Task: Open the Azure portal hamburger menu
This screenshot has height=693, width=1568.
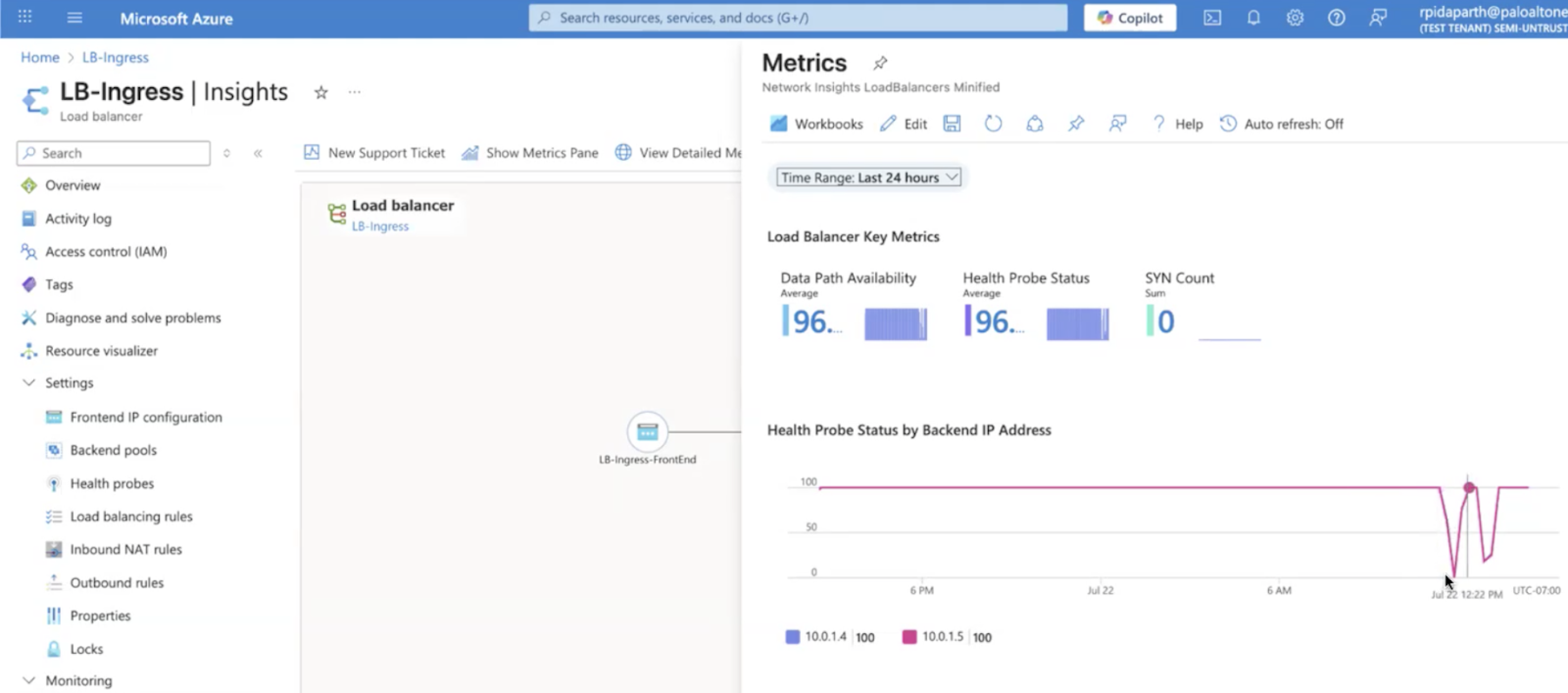Action: click(74, 18)
